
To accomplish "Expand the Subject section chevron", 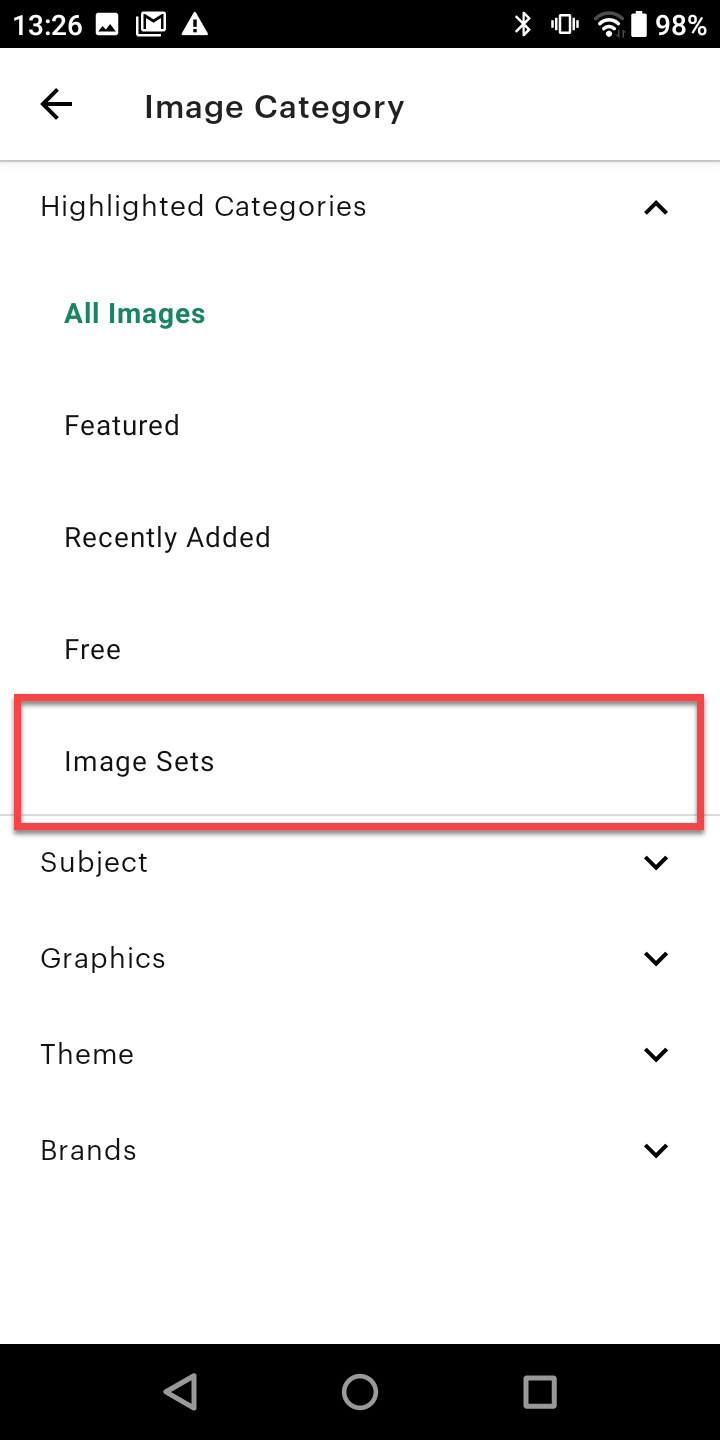I will (x=656, y=863).
